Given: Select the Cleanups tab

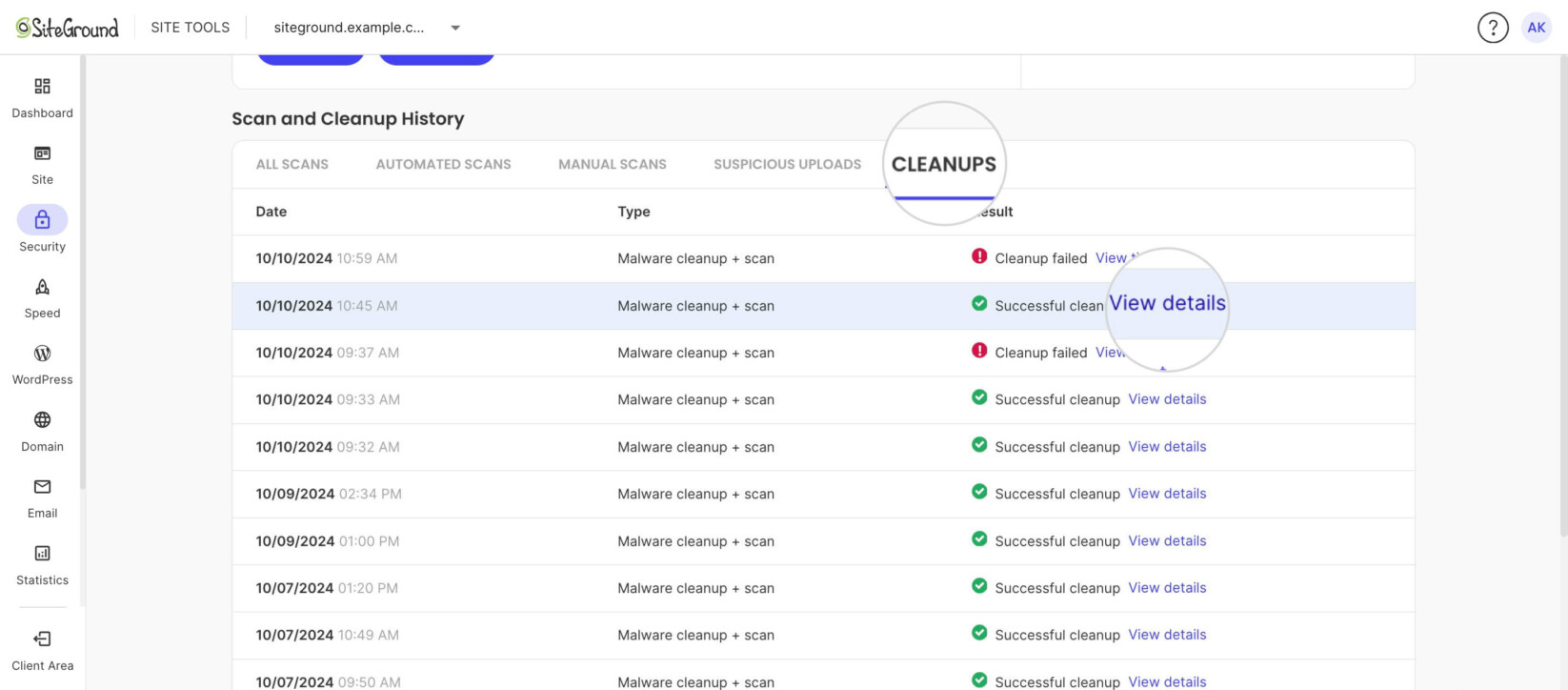Looking at the screenshot, I should [944, 164].
